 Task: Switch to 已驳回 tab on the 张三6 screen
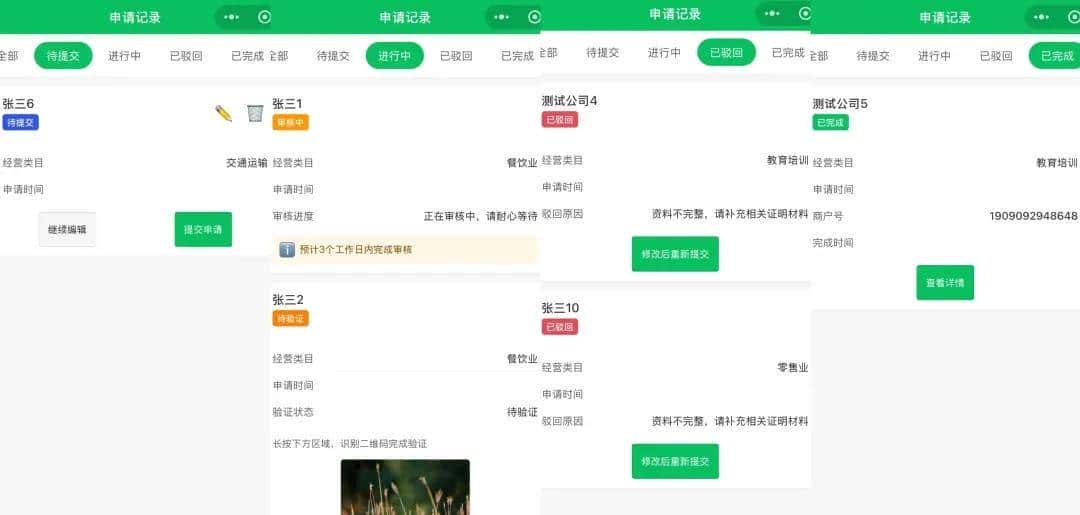186,56
